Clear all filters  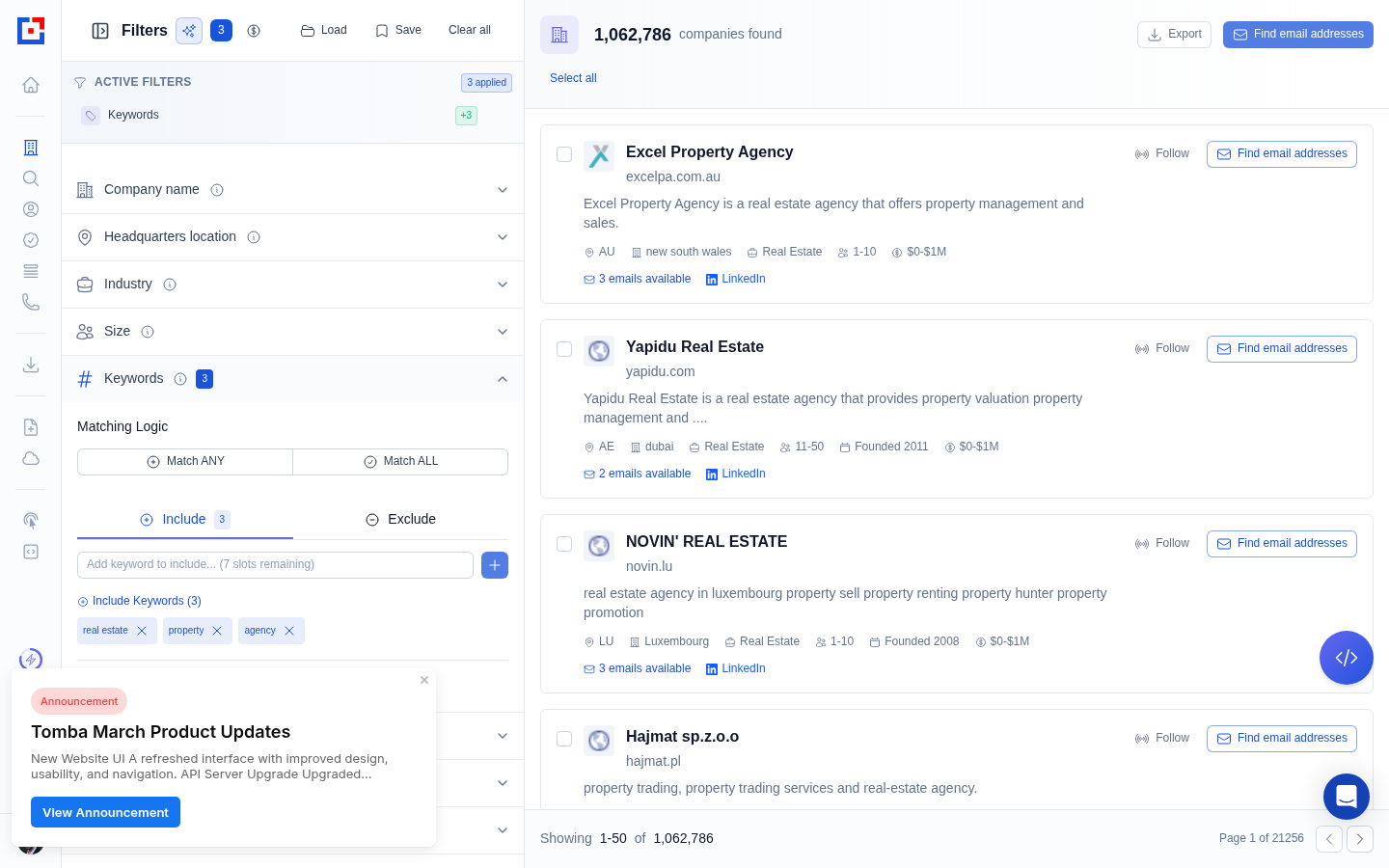(x=470, y=31)
